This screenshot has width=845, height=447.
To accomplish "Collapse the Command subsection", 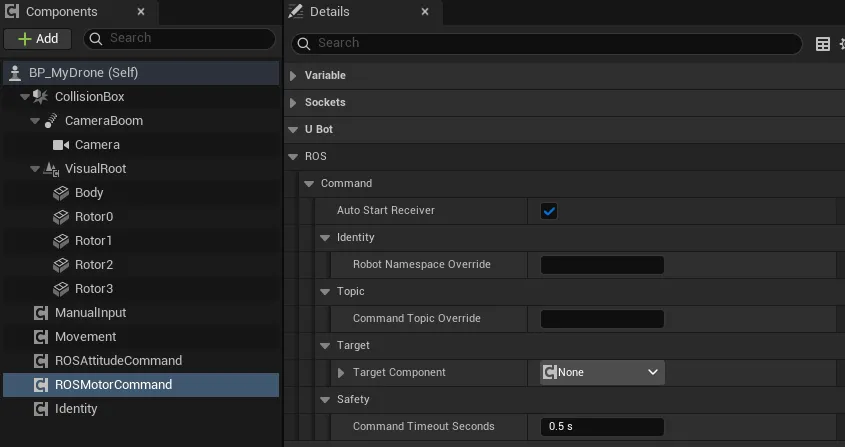I will click(x=309, y=183).
